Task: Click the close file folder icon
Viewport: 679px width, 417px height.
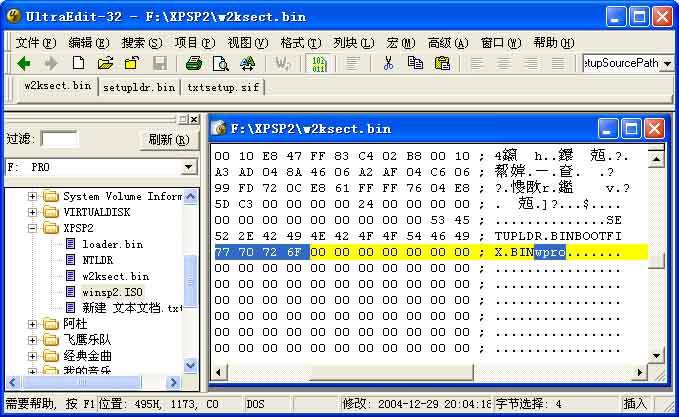Action: (x=132, y=64)
